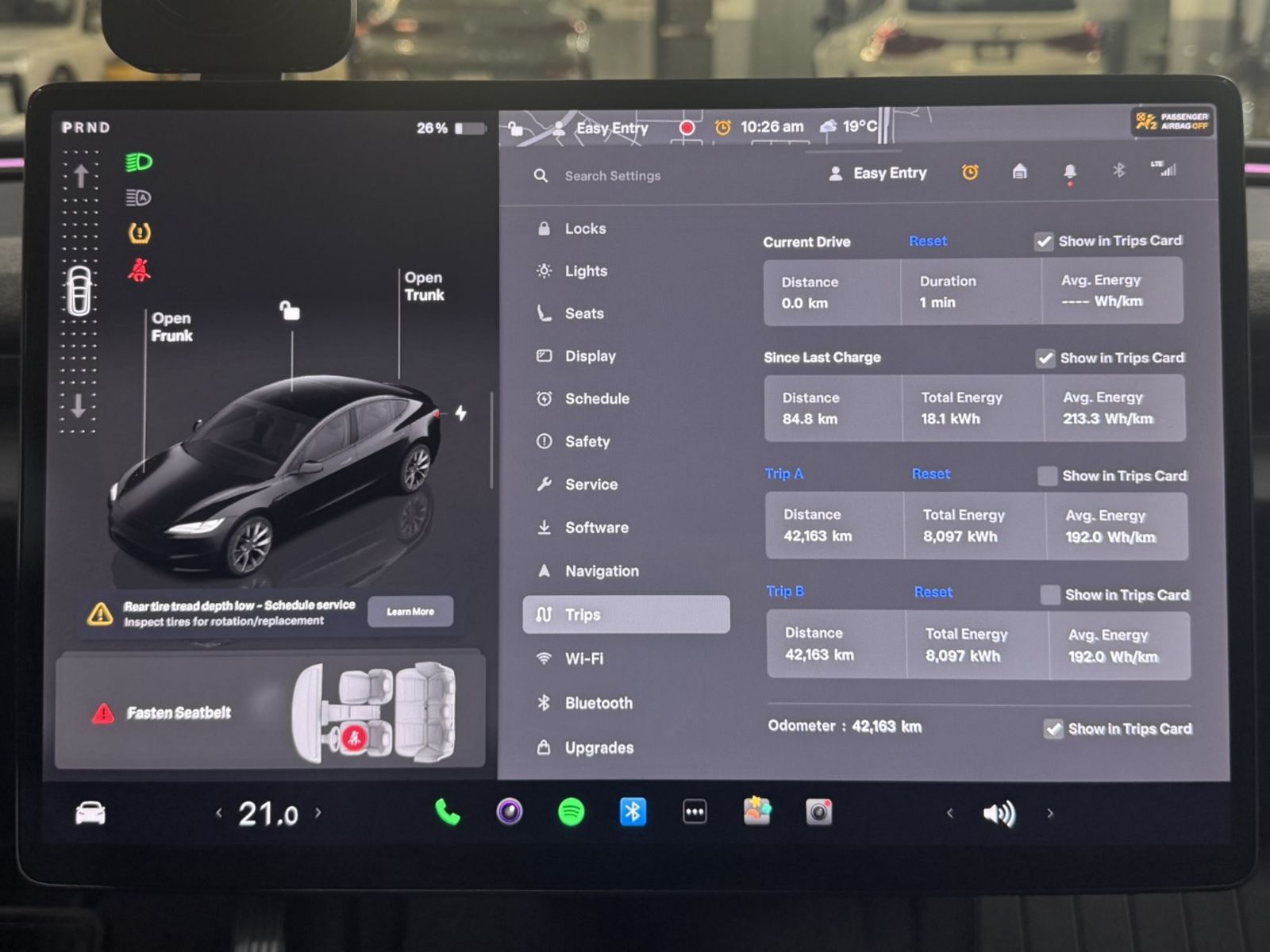The height and width of the screenshot is (952, 1270).
Task: Reset Trip A data
Action: coord(931,474)
